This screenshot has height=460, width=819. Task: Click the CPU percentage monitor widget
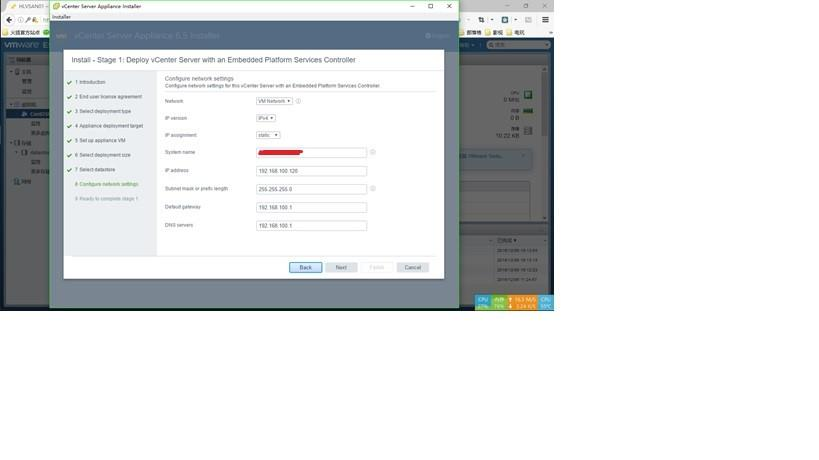point(483,303)
